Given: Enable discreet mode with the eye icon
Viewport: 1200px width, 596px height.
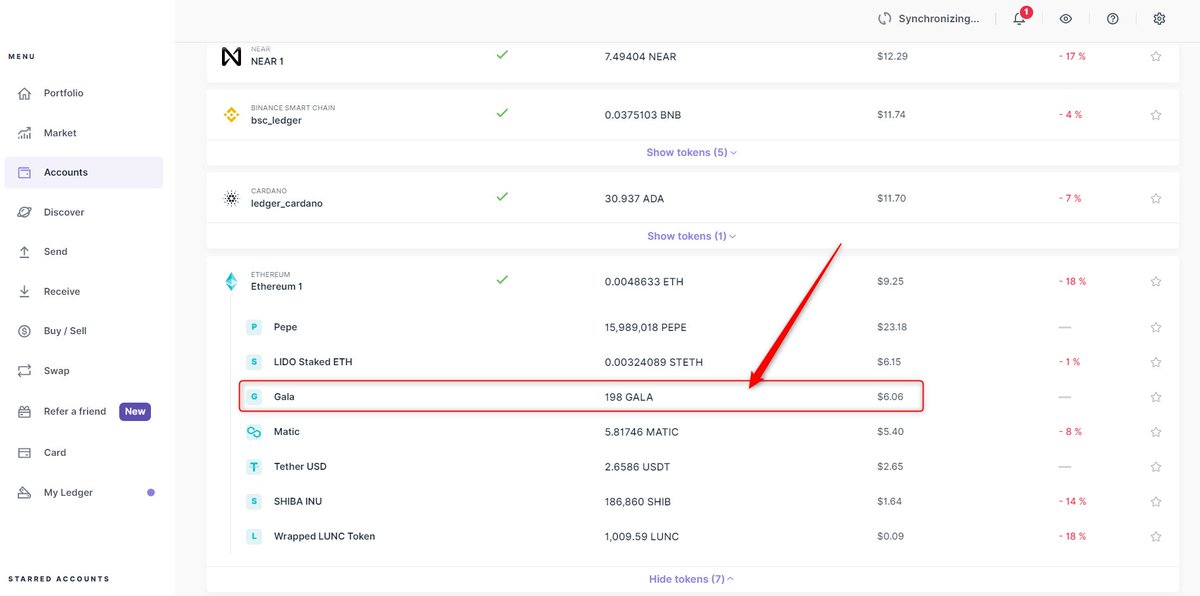Looking at the screenshot, I should pyautogui.click(x=1065, y=18).
